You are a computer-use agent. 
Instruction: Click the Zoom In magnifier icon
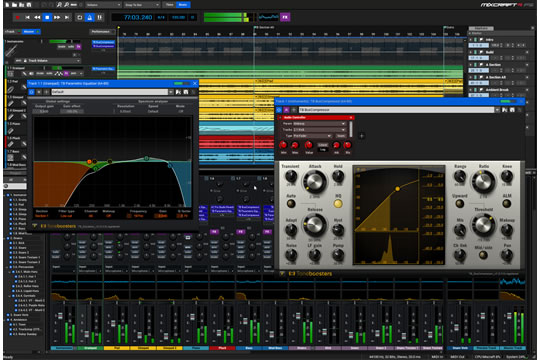point(59,5)
